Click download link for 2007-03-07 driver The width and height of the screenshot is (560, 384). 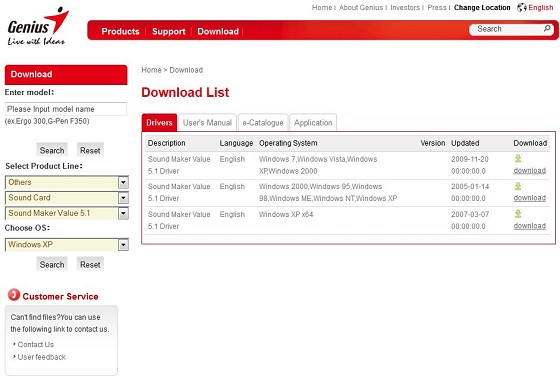coord(530,226)
